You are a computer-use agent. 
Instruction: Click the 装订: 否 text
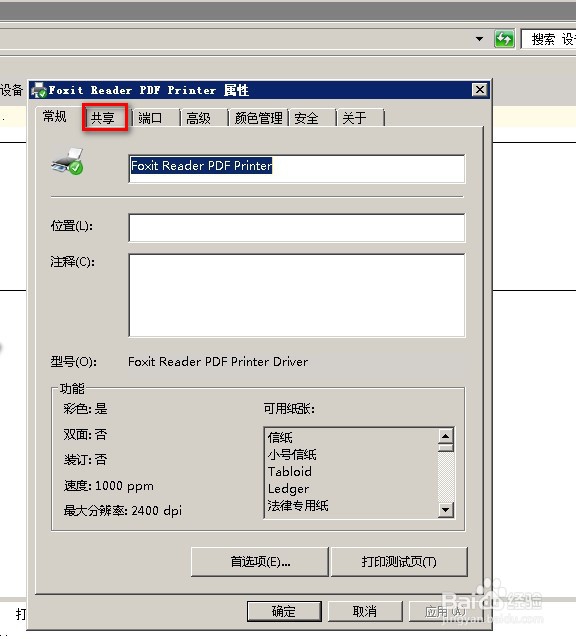tap(85, 460)
